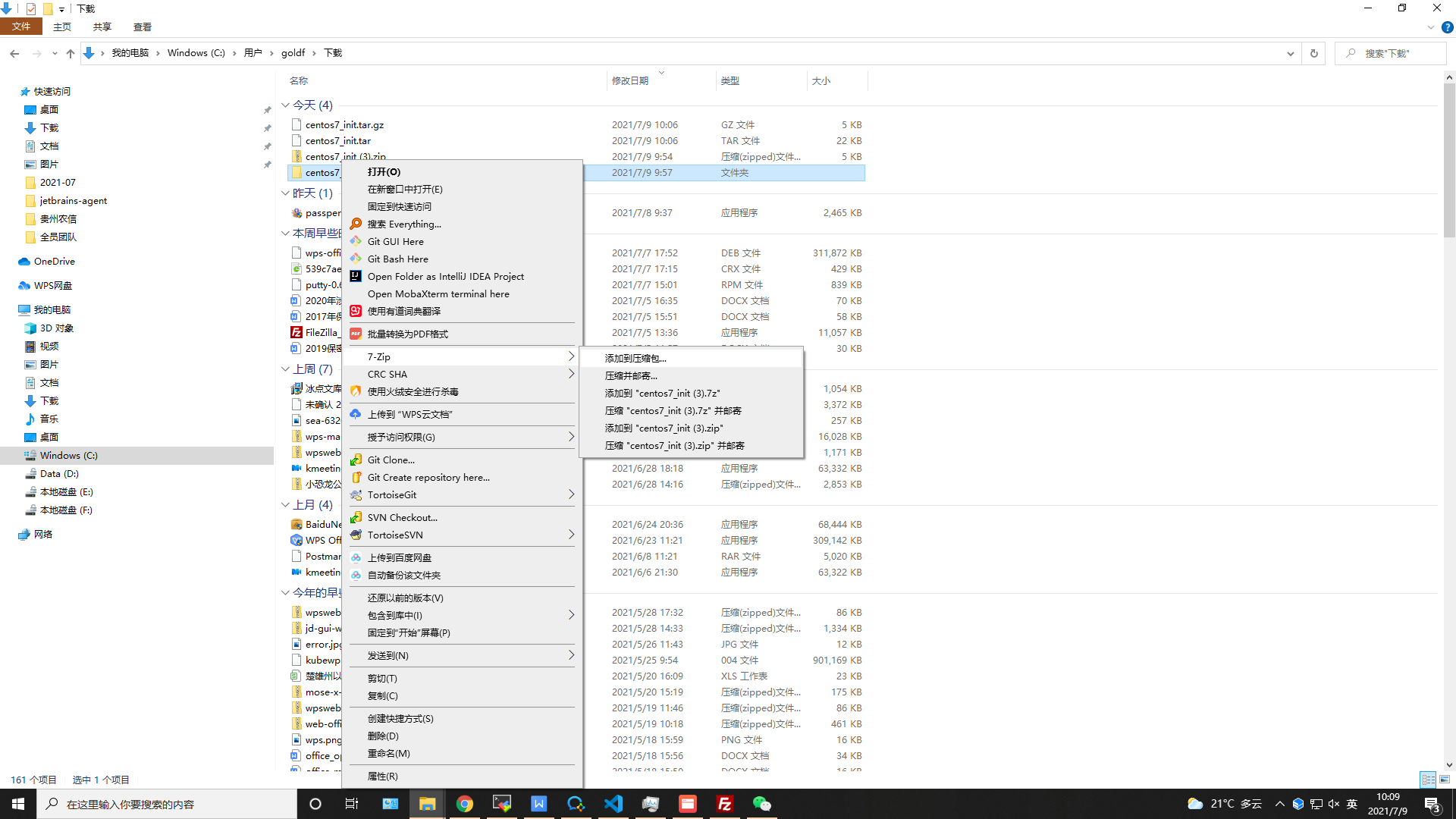Image resolution: width=1456 pixels, height=819 pixels.
Task: Open Chrome from the taskbar
Action: (465, 804)
